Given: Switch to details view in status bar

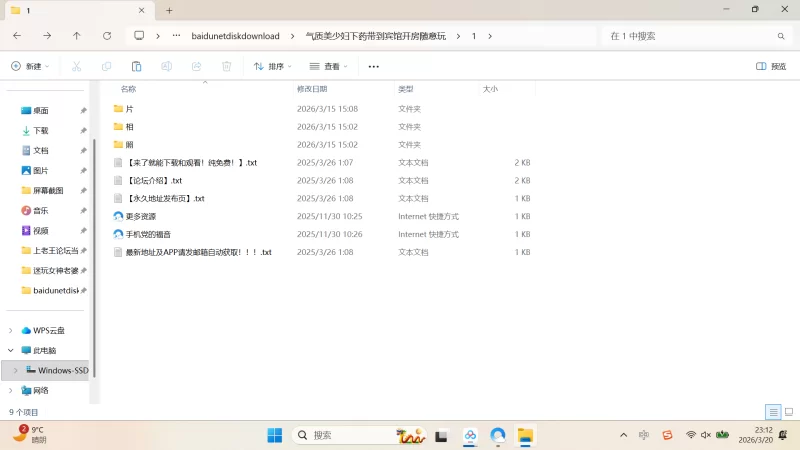Looking at the screenshot, I should coord(773,412).
